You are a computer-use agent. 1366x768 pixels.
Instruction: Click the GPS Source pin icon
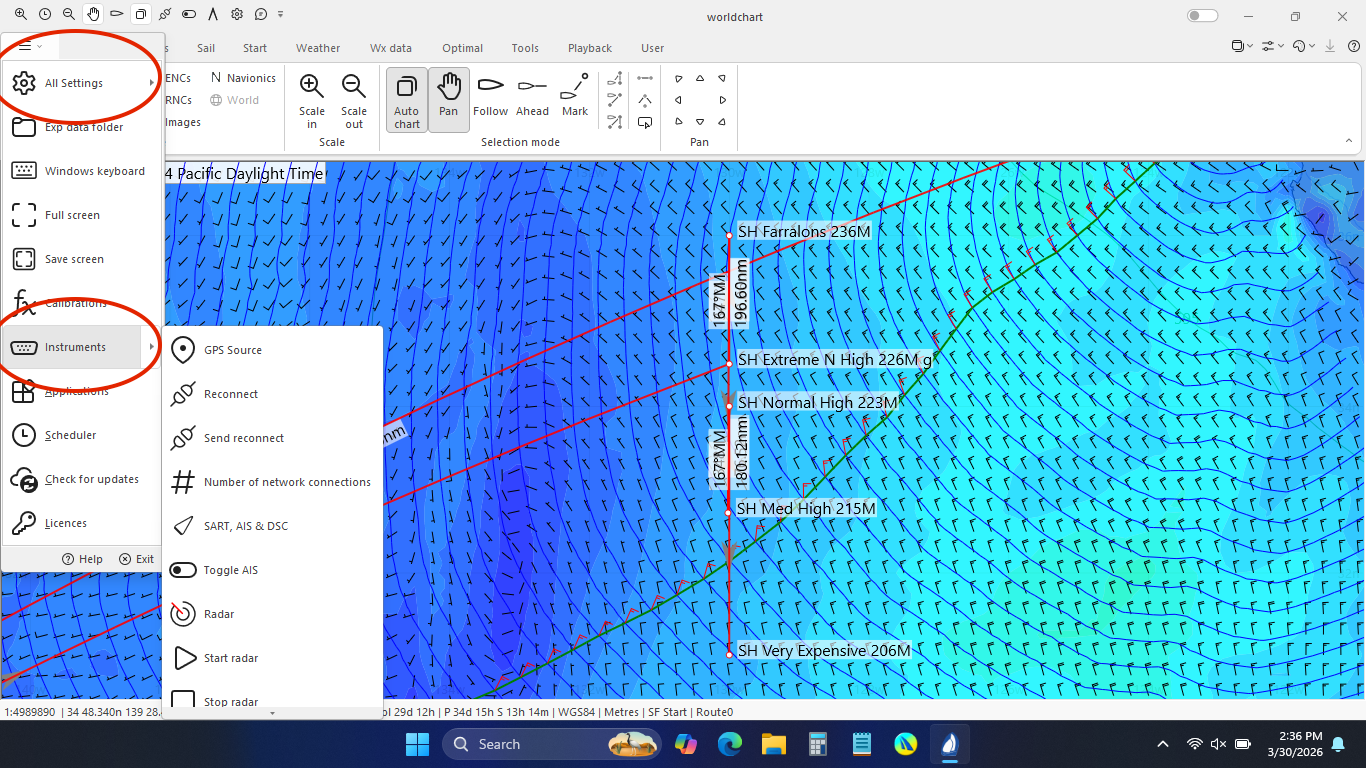pyautogui.click(x=183, y=350)
